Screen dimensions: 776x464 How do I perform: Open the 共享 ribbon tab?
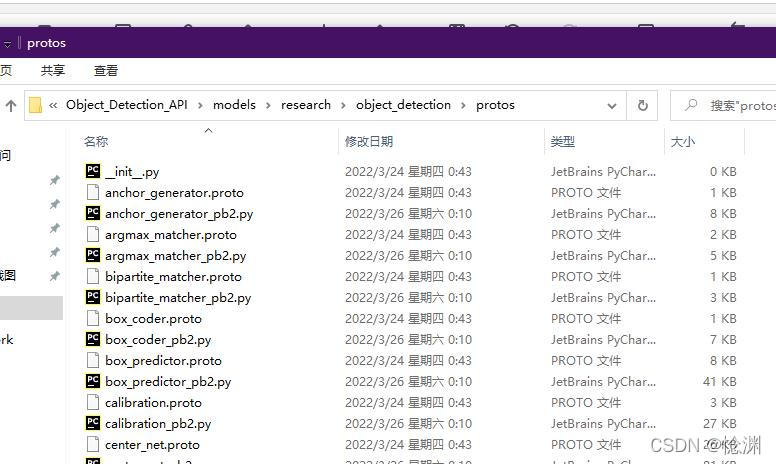[52, 71]
